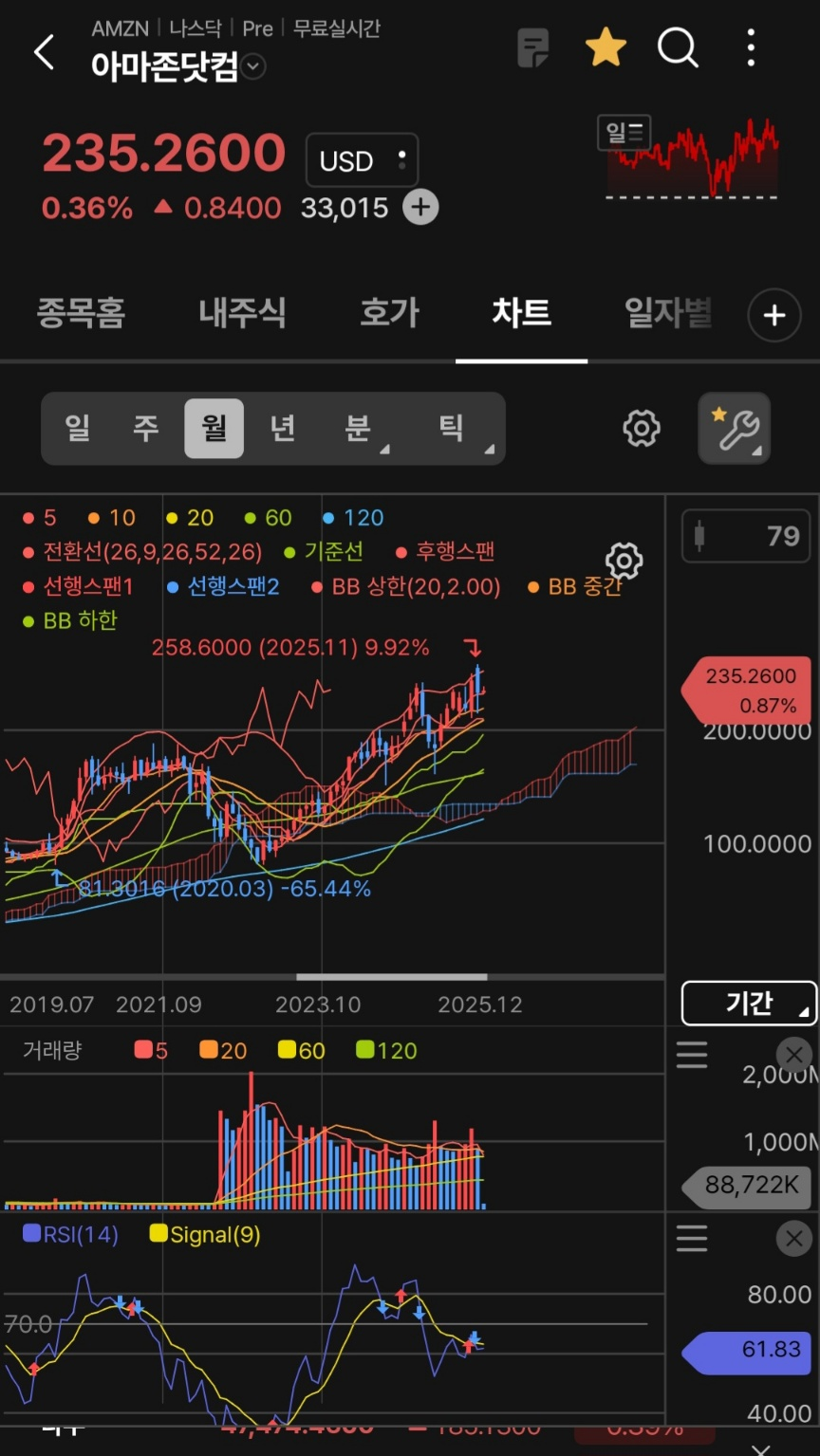Screen dimensions: 820x1456
Task: Close the volume panel with X
Action: pos(794,1054)
